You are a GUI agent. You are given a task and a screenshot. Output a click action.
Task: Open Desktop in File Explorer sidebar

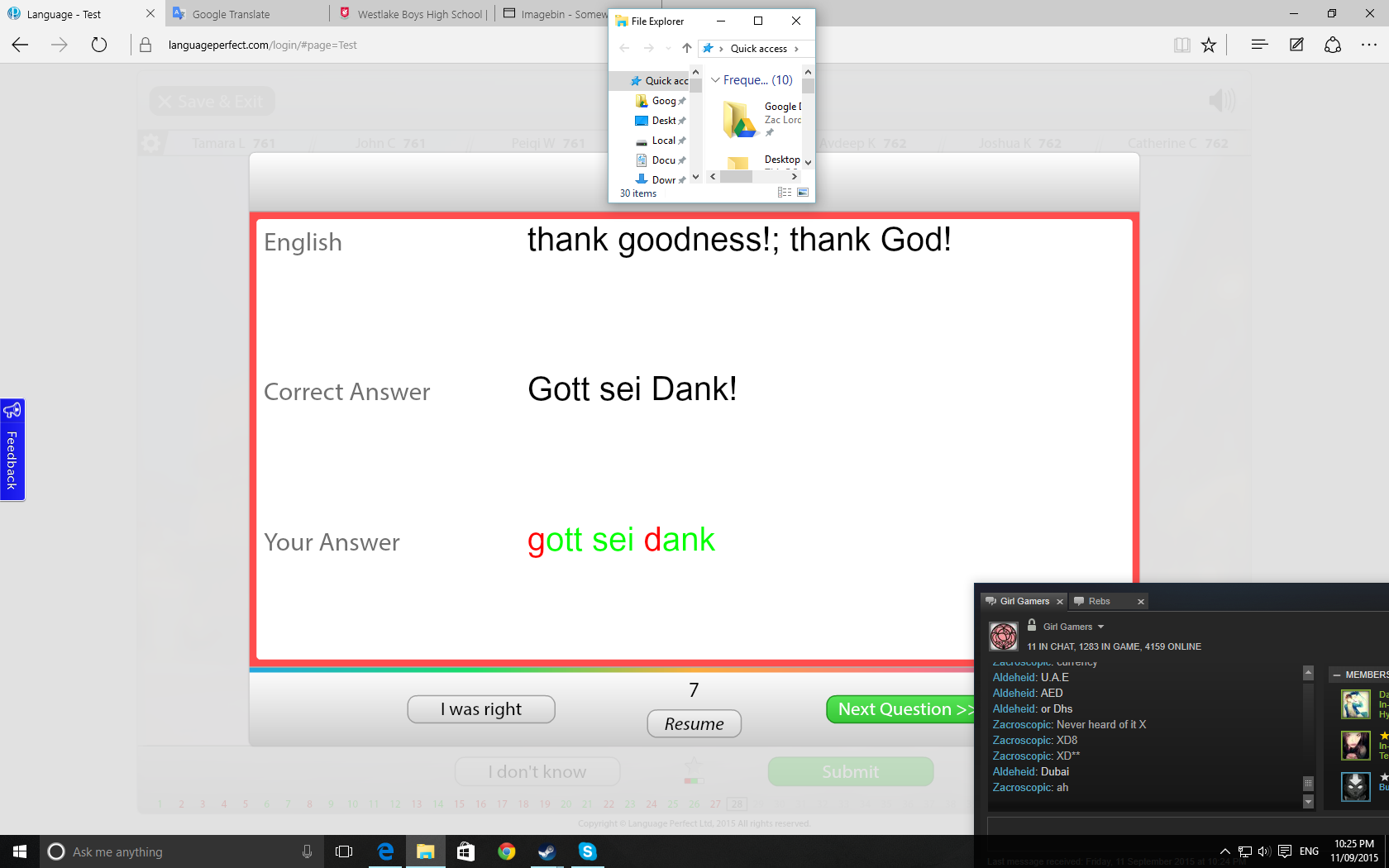point(661,121)
